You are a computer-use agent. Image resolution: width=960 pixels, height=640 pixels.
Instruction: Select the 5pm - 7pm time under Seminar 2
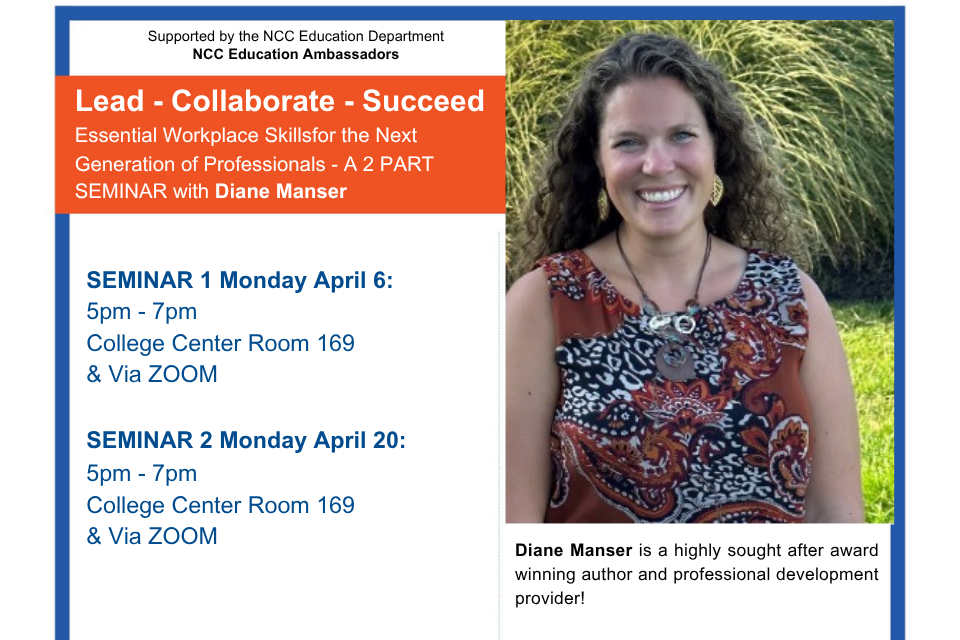click(x=141, y=473)
